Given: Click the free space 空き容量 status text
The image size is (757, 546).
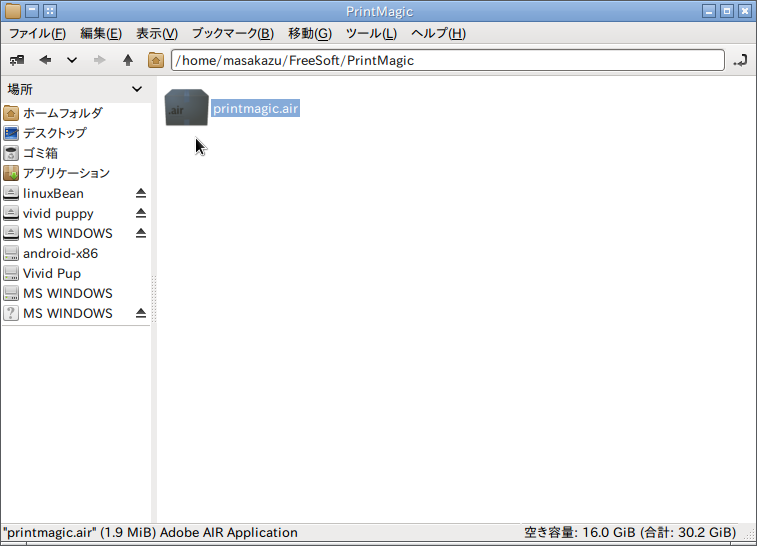Looking at the screenshot, I should point(630,532).
